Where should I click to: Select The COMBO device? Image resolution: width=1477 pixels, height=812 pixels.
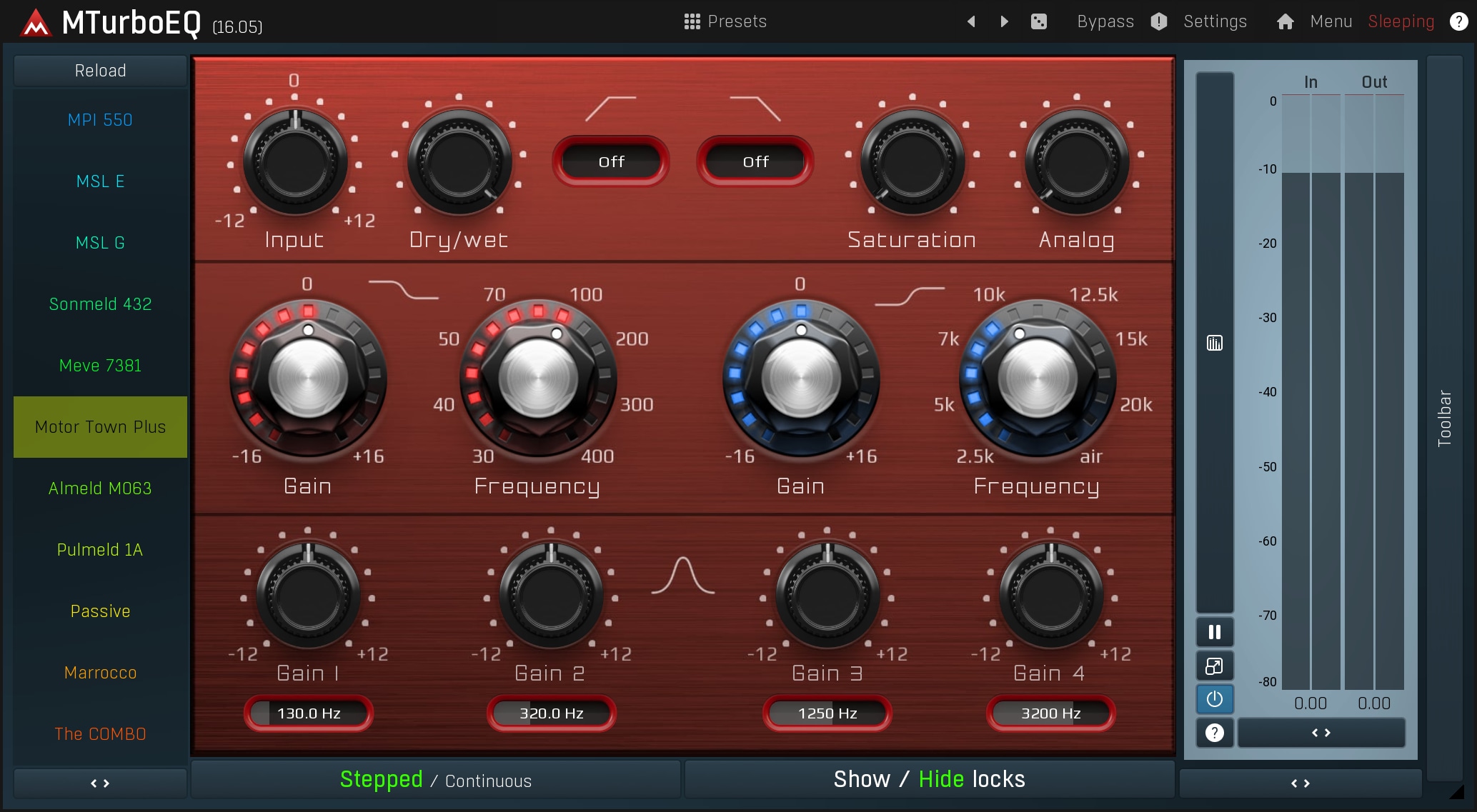[100, 734]
